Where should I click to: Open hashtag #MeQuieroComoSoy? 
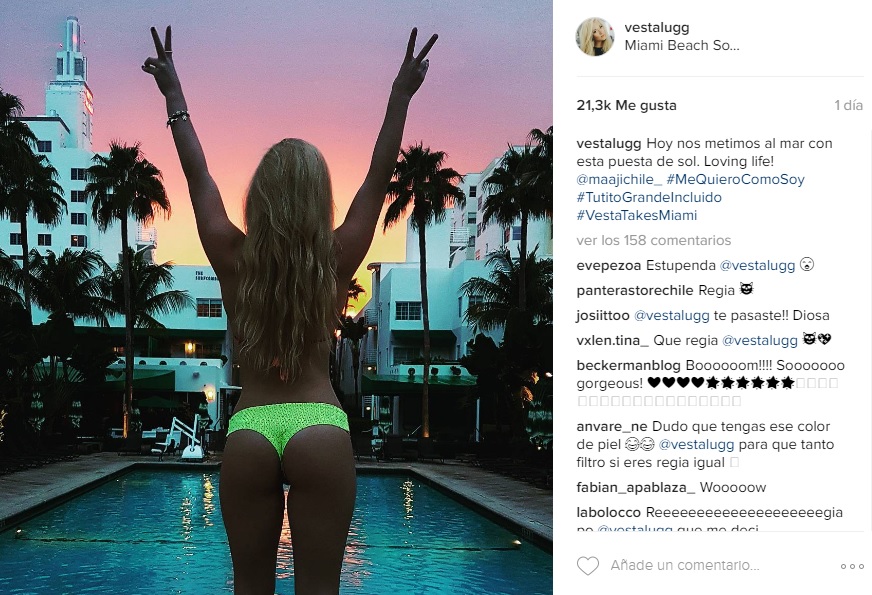736,179
